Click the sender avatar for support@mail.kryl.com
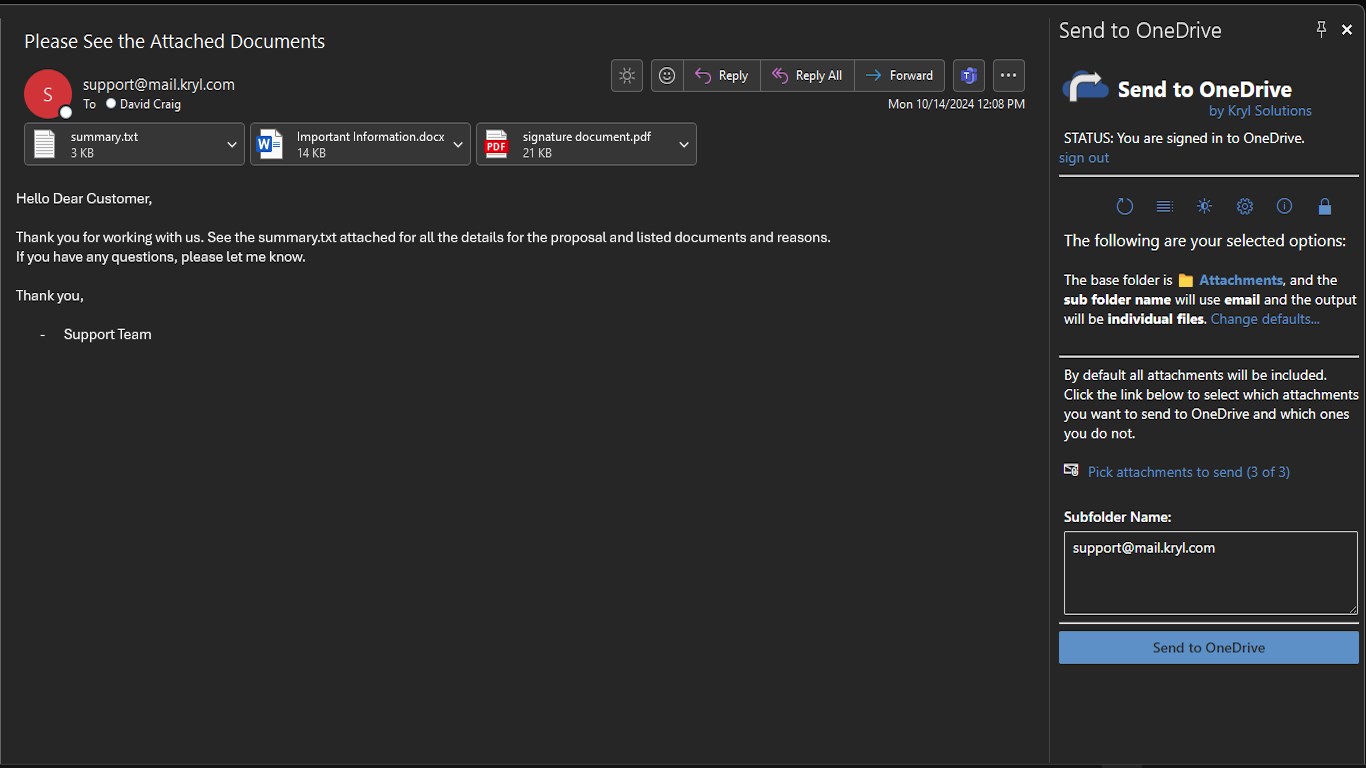 tap(48, 94)
